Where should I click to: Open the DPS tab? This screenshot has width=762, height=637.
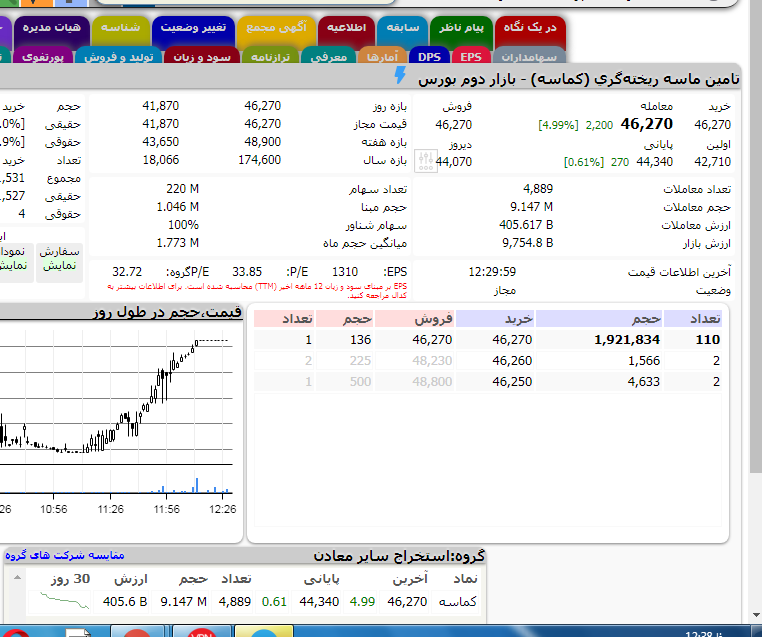[429, 57]
